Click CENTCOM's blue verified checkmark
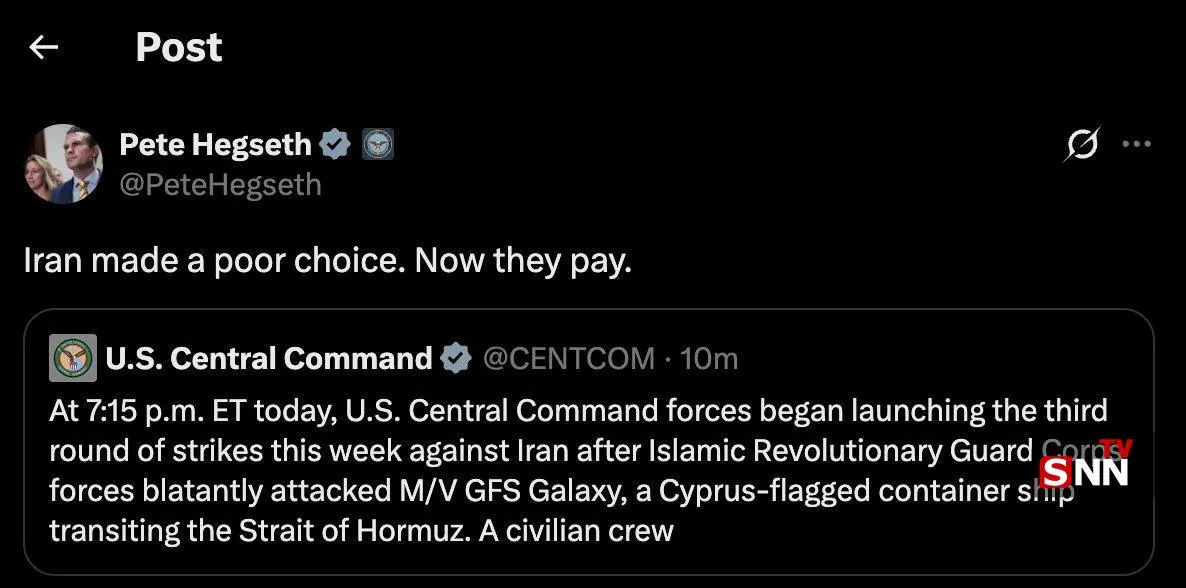This screenshot has height=588, width=1186. tap(456, 358)
